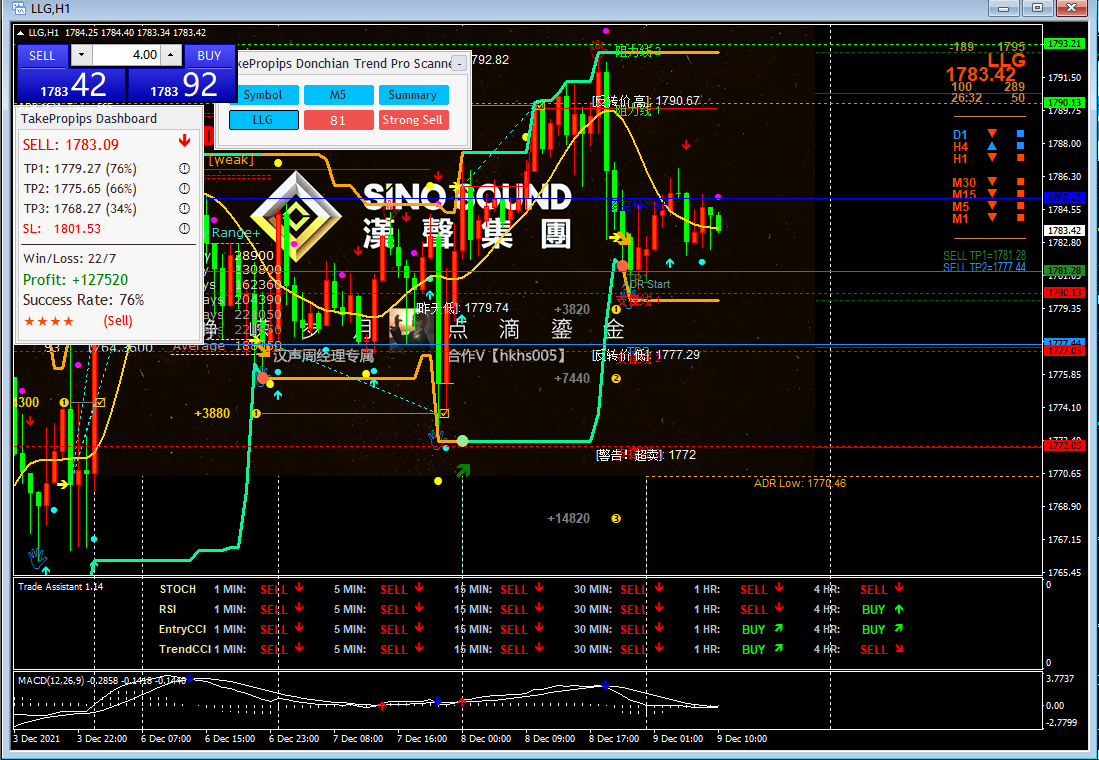Click the blue square indicator next to D1
Viewport: 1099px width, 760px height.
pyautogui.click(x=1020, y=133)
